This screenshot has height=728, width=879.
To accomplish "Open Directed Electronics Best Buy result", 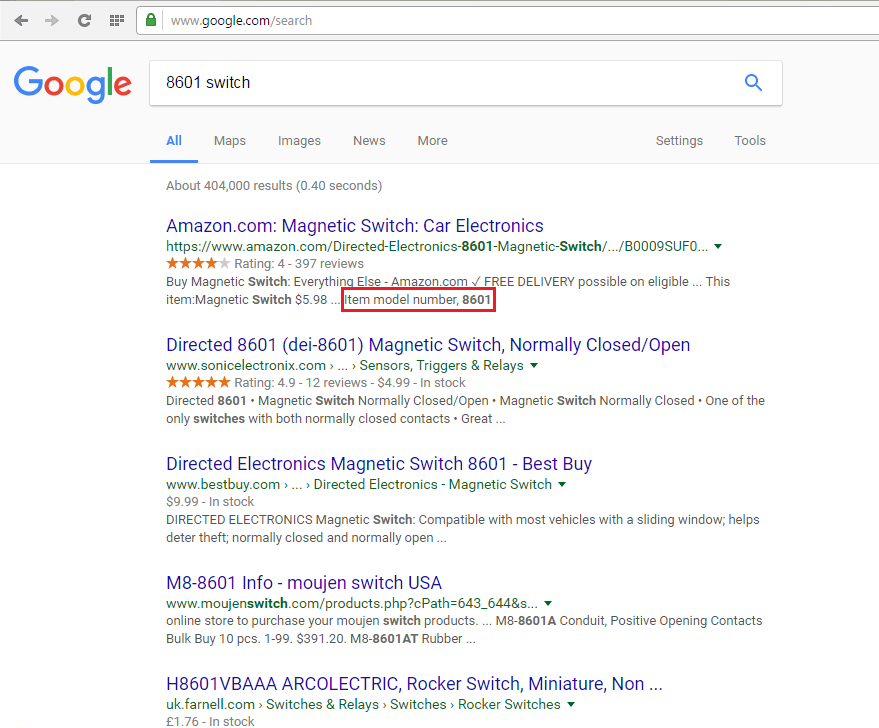I will click(x=379, y=464).
